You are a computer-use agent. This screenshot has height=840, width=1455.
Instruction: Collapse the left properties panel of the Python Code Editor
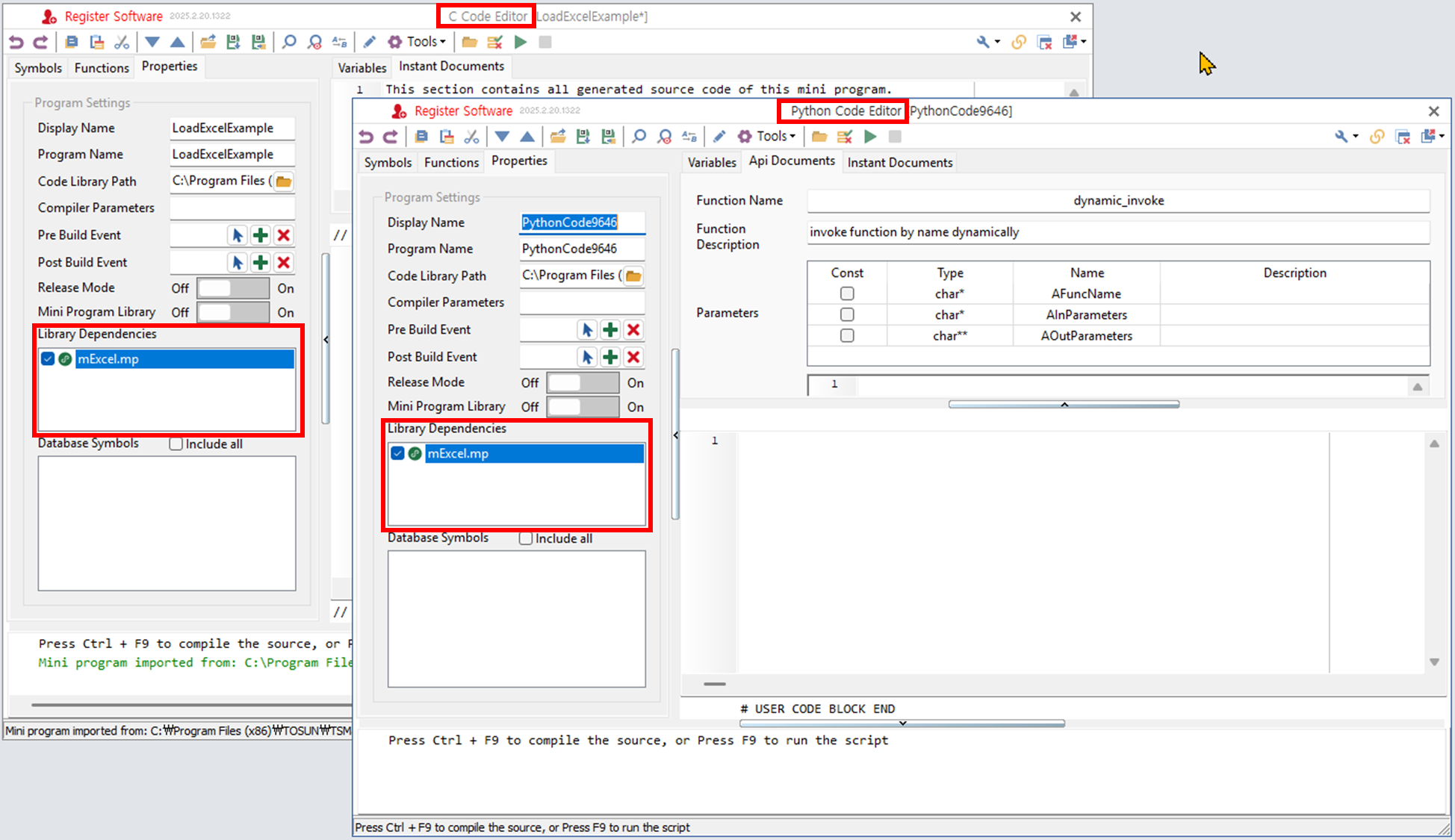coord(676,435)
